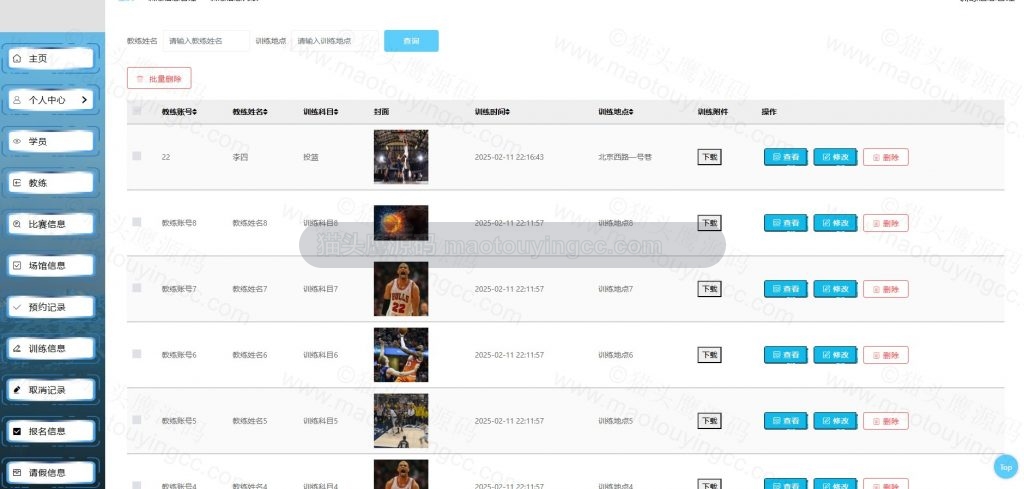The width and height of the screenshot is (1024, 489).
Task: Check the row checkbox for 李四
Action: [x=136, y=156]
